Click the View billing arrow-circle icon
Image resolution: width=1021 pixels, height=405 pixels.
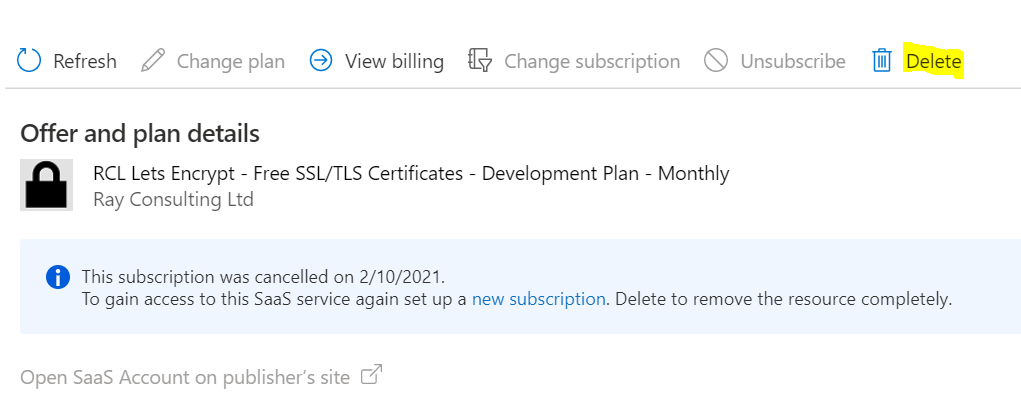point(321,61)
